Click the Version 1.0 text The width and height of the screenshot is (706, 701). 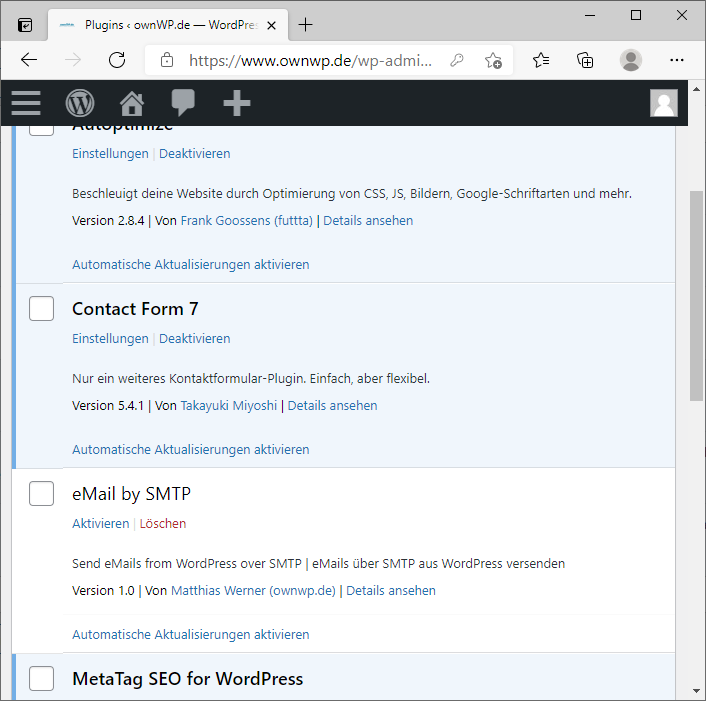coord(103,591)
